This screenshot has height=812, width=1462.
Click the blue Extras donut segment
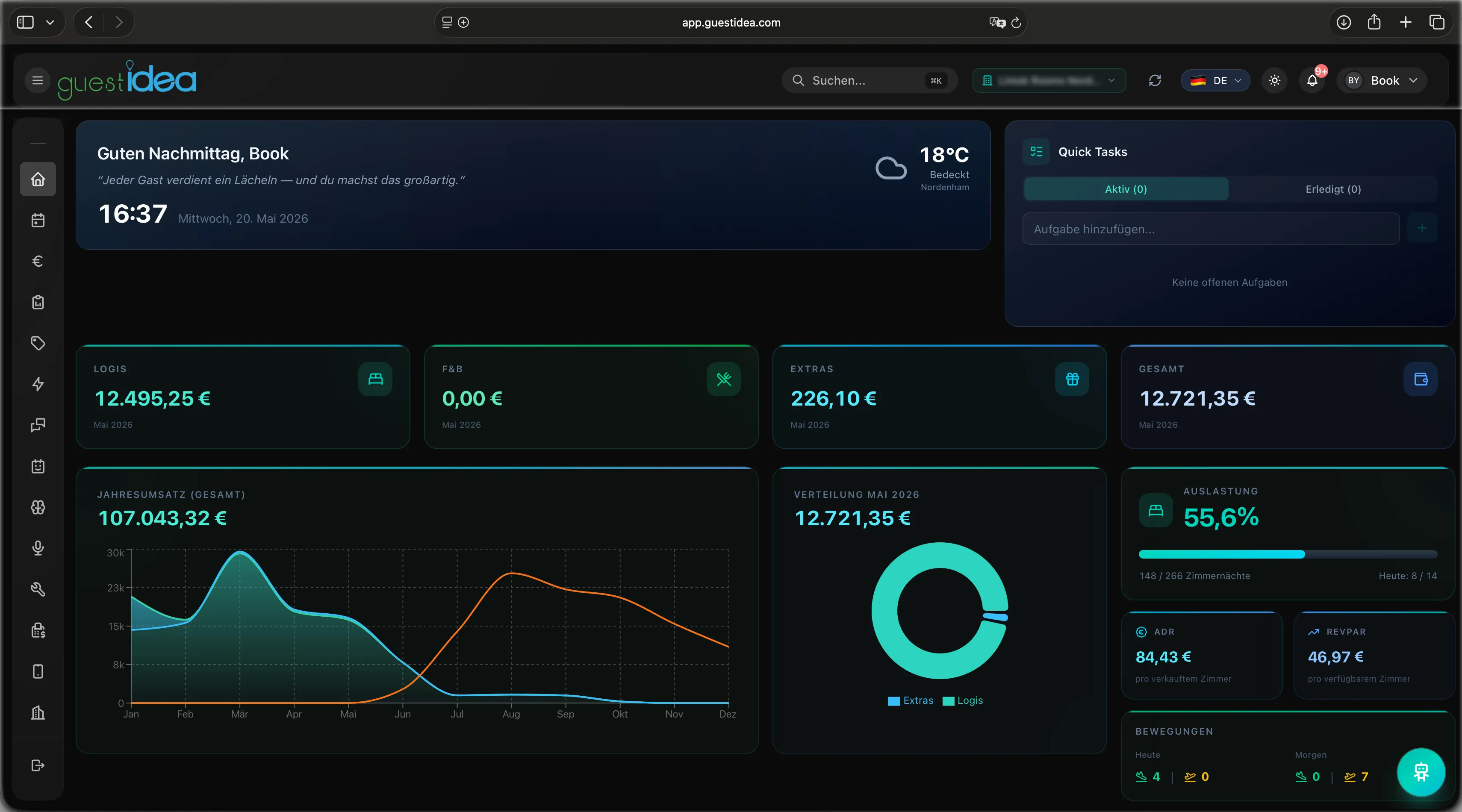point(996,617)
